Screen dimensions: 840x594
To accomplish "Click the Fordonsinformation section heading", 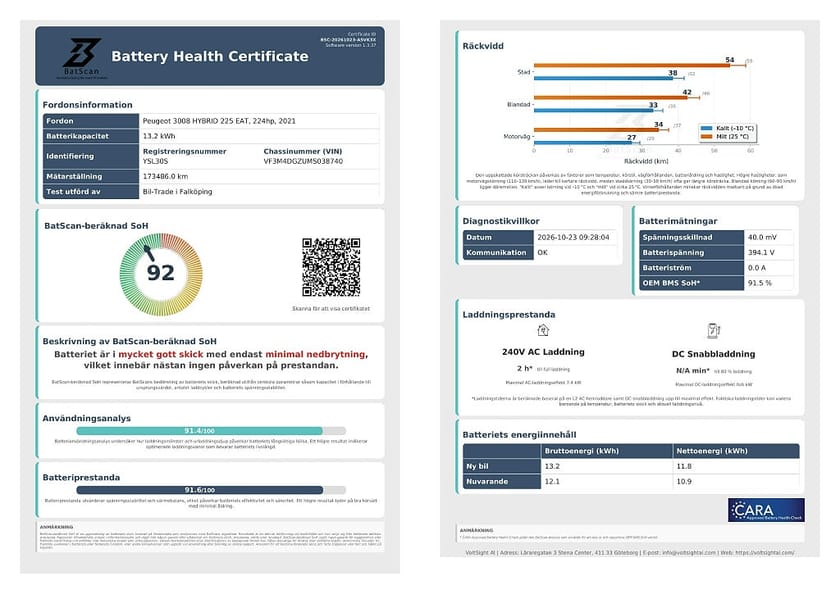I will pyautogui.click(x=87, y=105).
